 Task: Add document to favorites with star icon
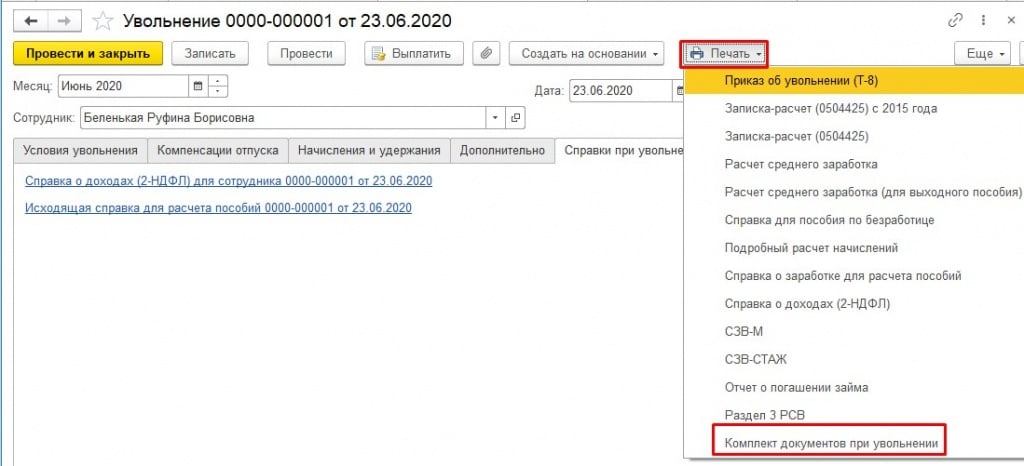[102, 21]
